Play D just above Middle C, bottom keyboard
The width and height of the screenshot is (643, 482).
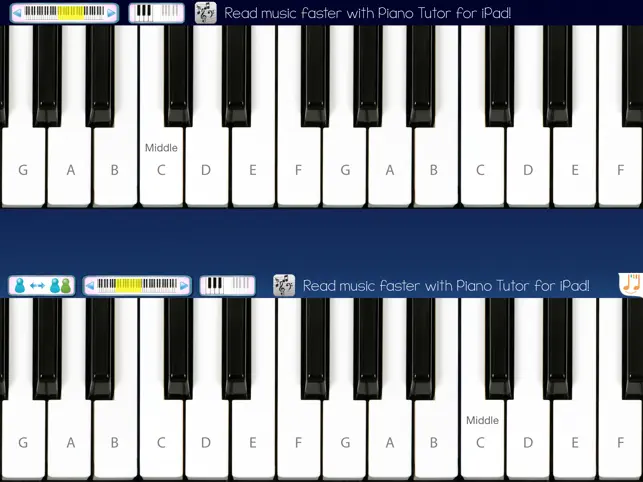point(528,442)
